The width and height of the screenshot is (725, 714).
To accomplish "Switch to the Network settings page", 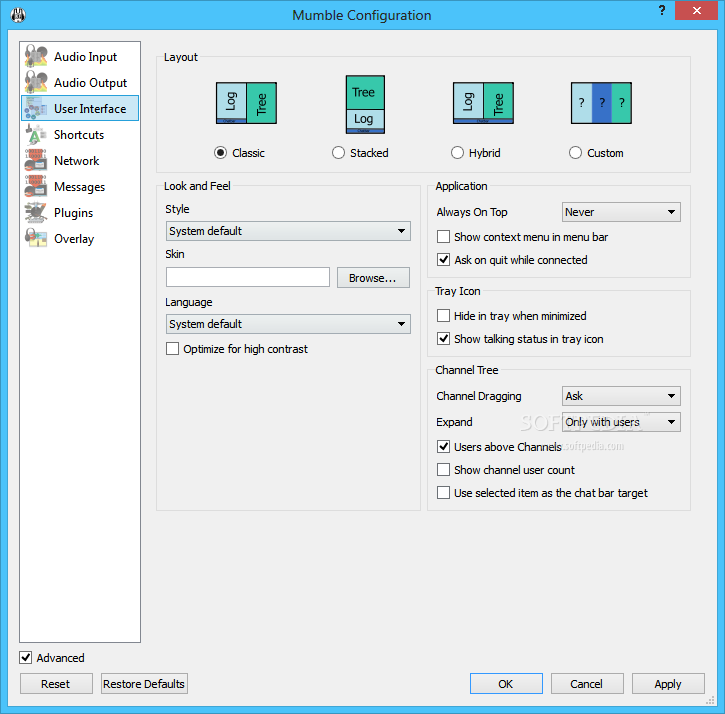I will click(x=80, y=160).
